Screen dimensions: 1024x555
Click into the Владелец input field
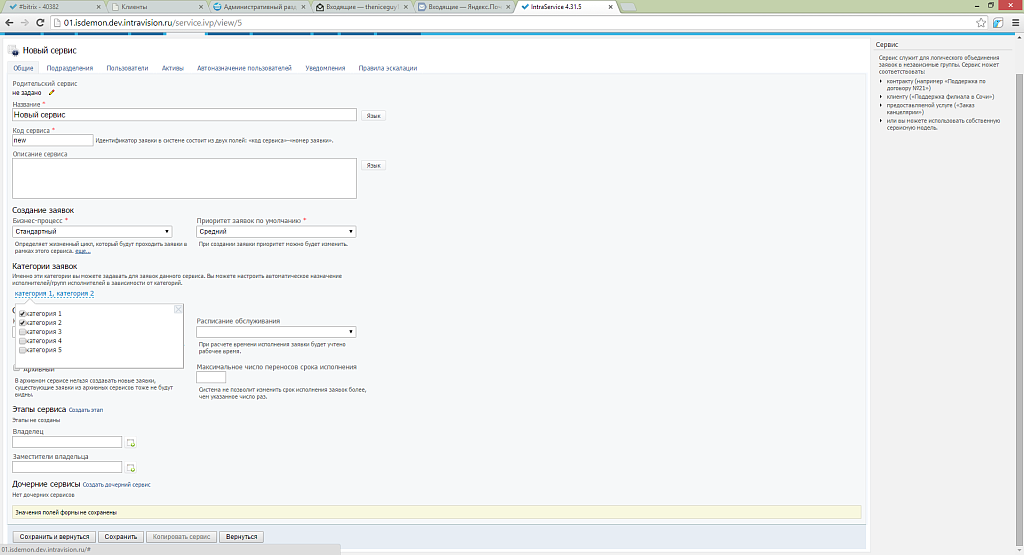(67, 442)
